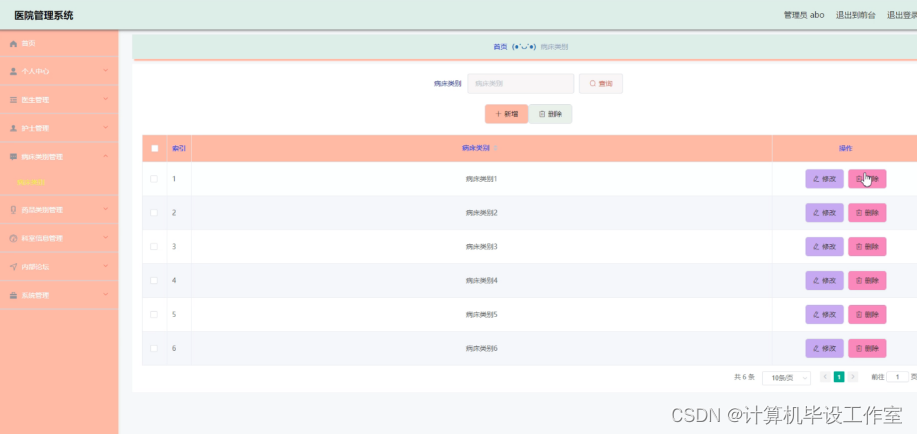Click the sort arrows beside 病床类别 column header
Viewport: 917px width, 434px height.
coord(495,149)
